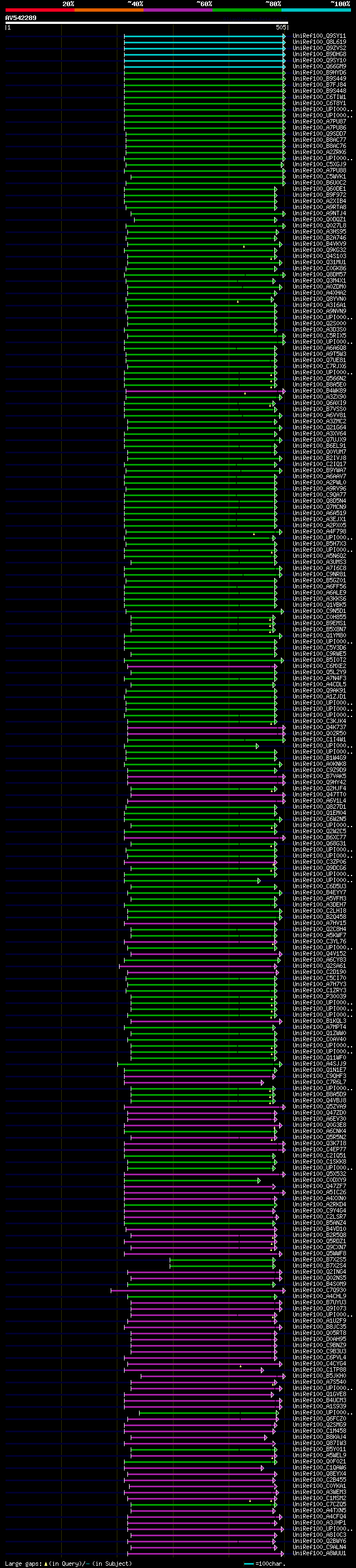Click the orange ~40% identity legend segment

coord(109,11)
